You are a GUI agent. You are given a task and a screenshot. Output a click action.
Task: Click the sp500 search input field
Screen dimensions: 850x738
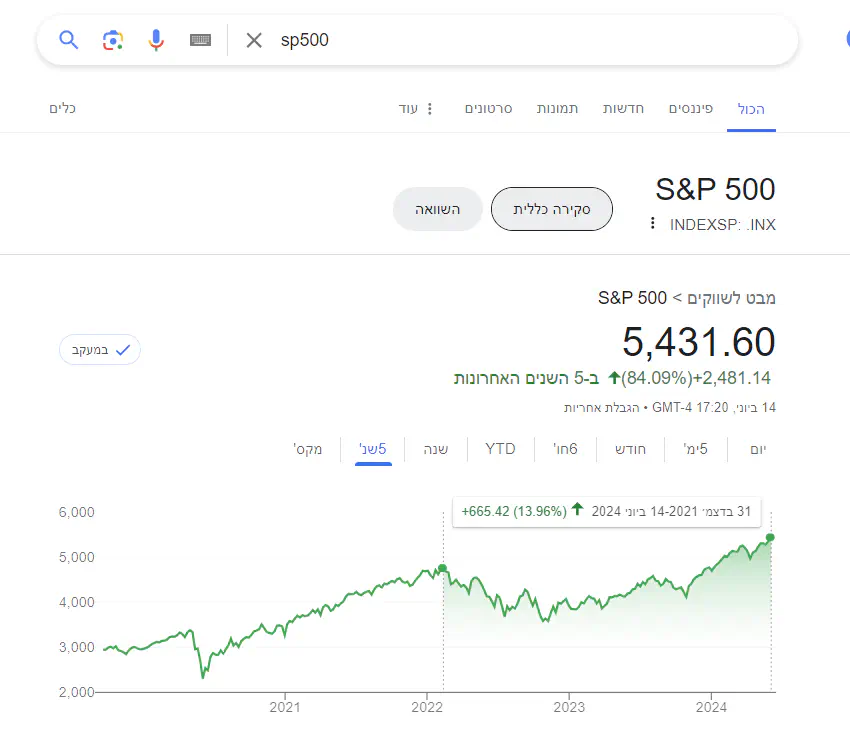520,40
